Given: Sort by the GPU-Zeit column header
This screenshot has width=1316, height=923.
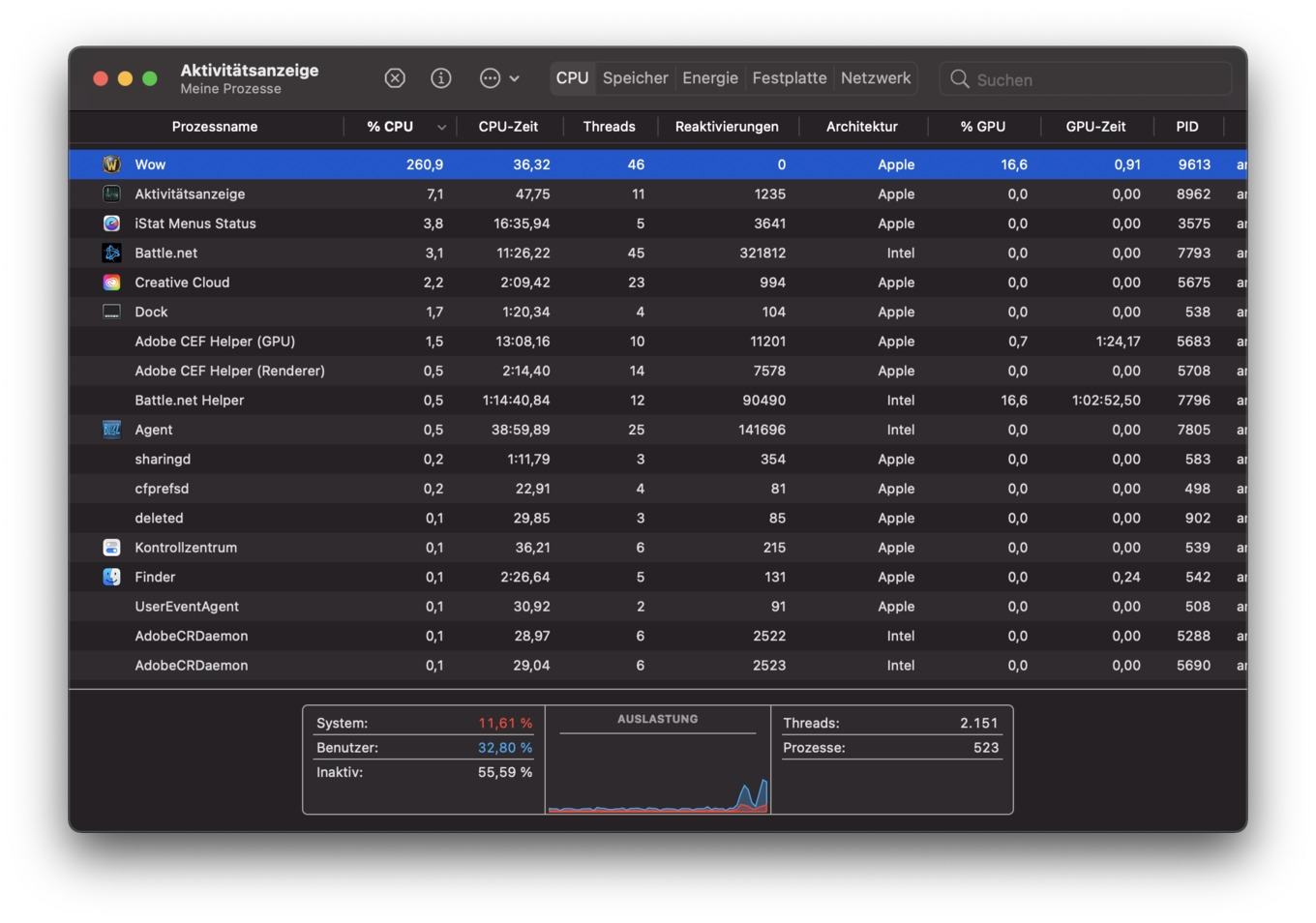Looking at the screenshot, I should pyautogui.click(x=1096, y=127).
